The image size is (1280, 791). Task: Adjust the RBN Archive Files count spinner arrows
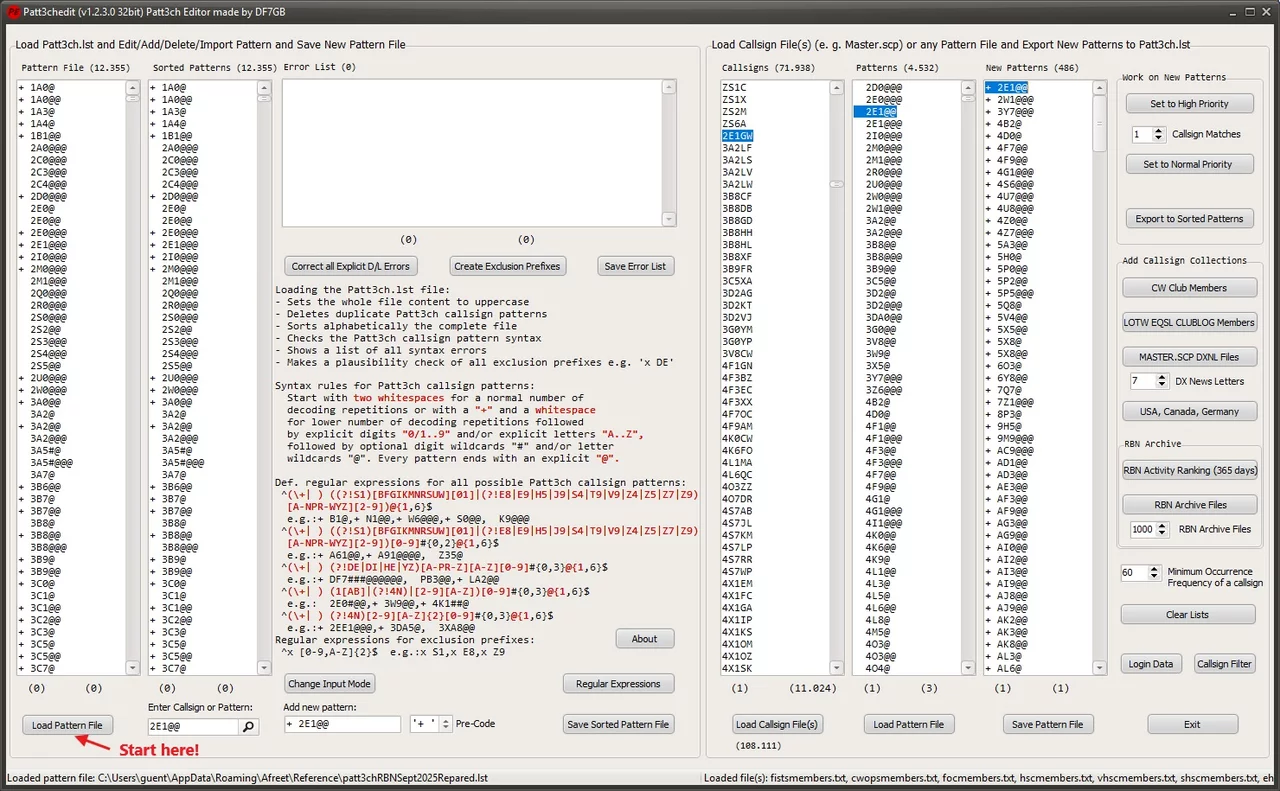(1161, 529)
